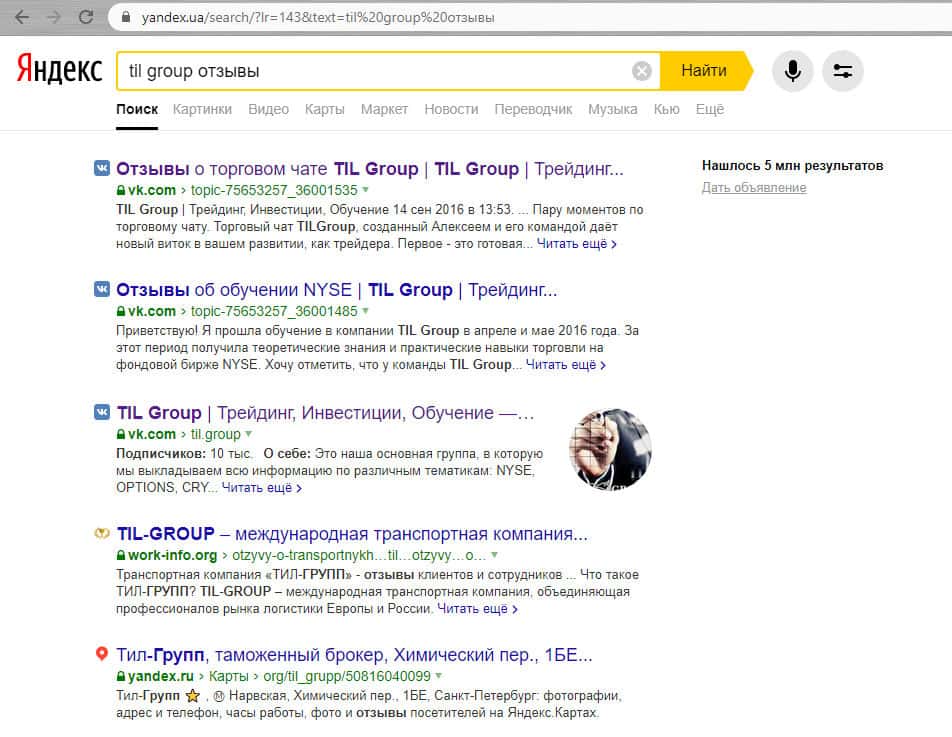This screenshot has height=737, width=952.
Task: Open 'TIL Group | Трейдинг, Инвестиции, Обучение' result
Action: (x=325, y=413)
